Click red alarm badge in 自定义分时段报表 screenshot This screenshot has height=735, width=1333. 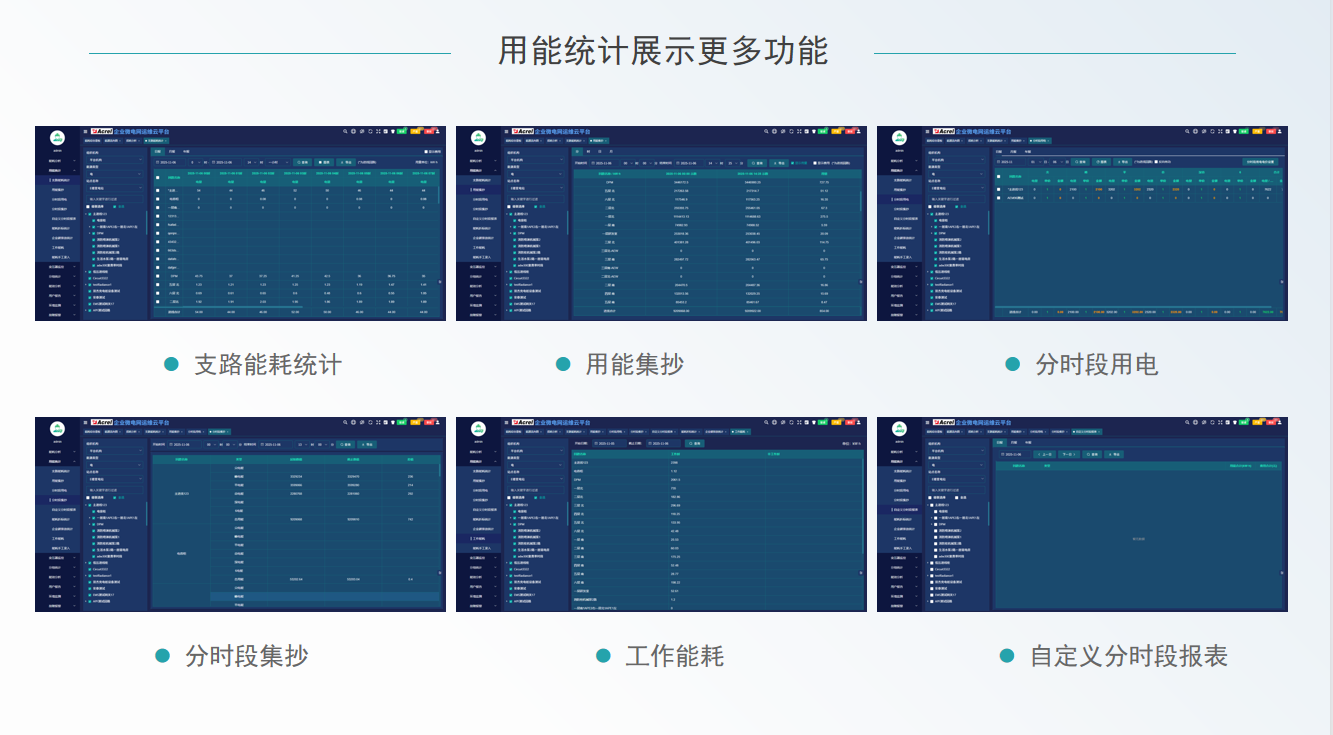coord(1271,421)
